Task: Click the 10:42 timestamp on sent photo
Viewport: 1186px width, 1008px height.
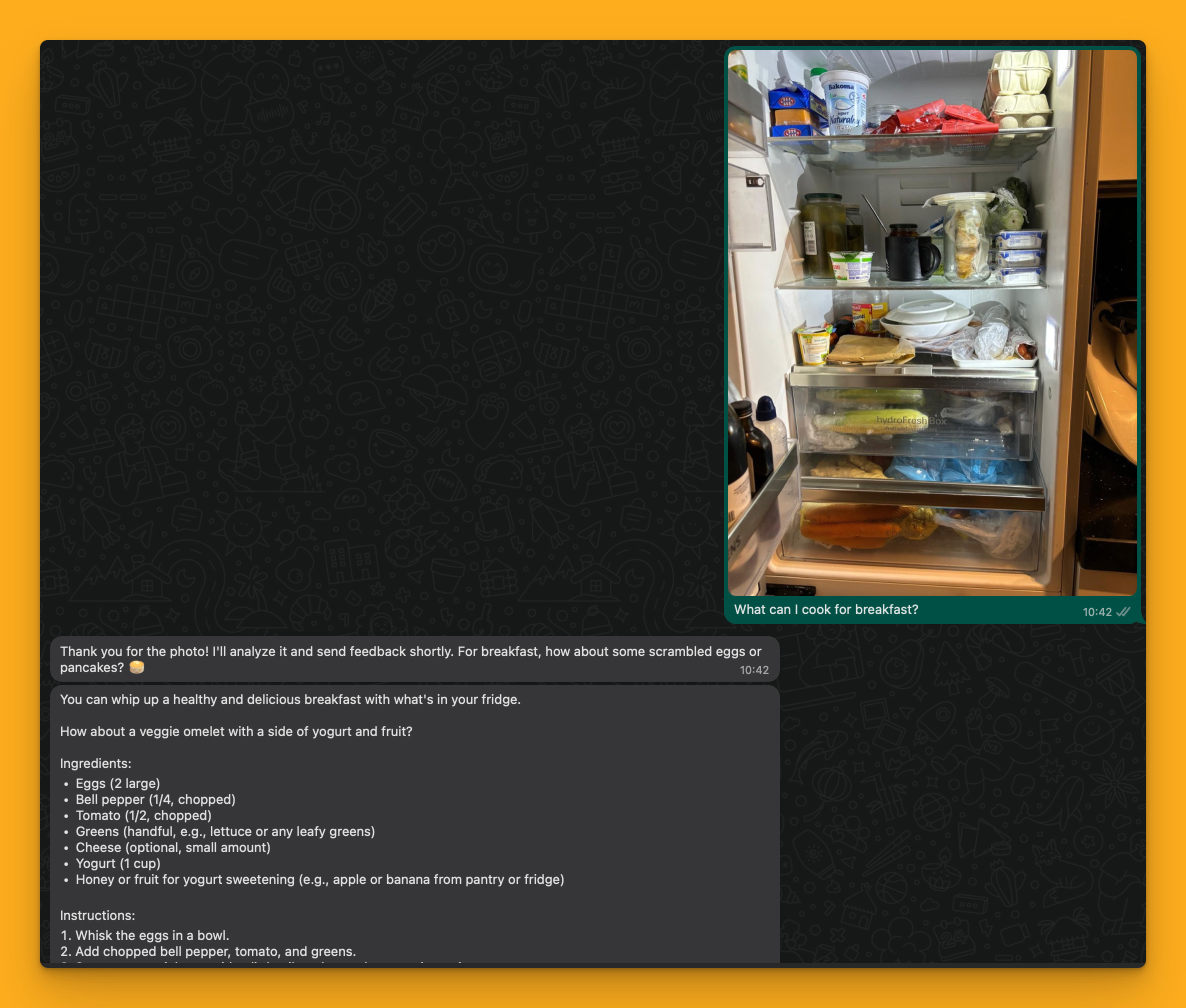Action: coord(1096,612)
